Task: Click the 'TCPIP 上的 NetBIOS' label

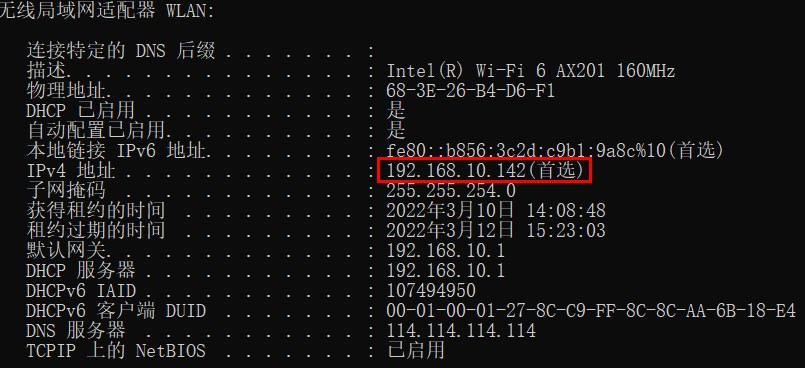Action: pos(116,350)
